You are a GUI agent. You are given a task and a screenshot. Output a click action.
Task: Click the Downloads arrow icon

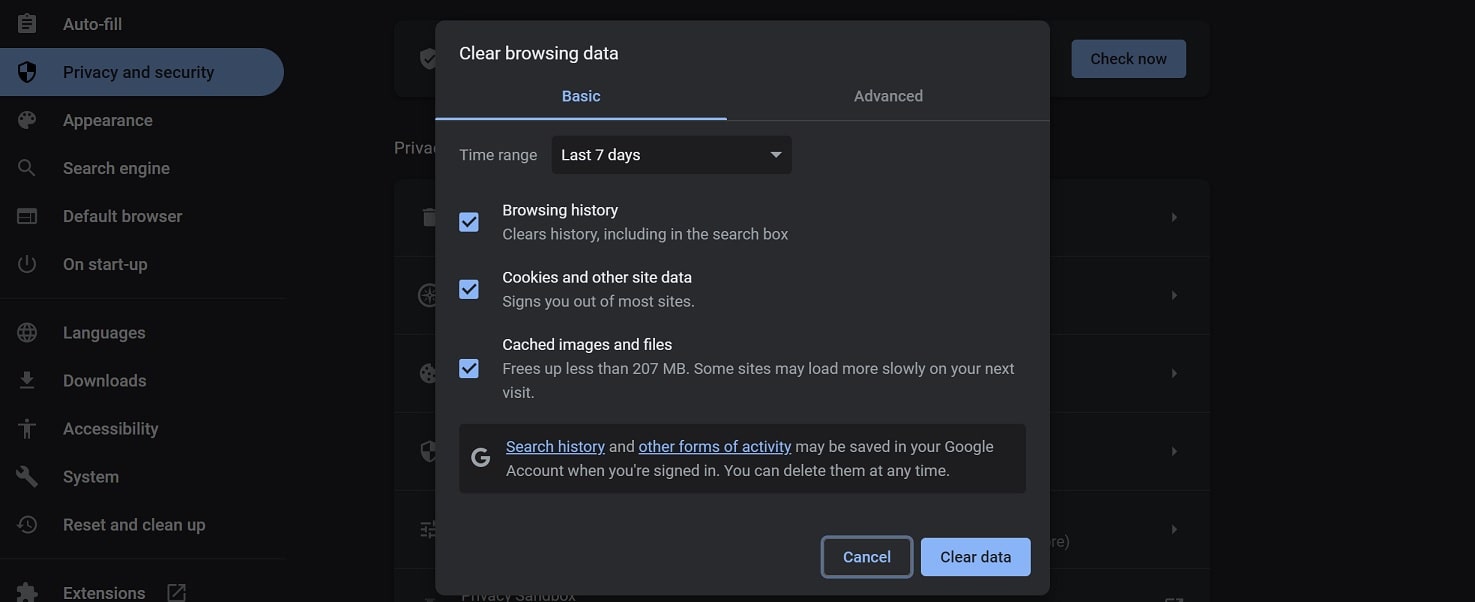point(27,381)
